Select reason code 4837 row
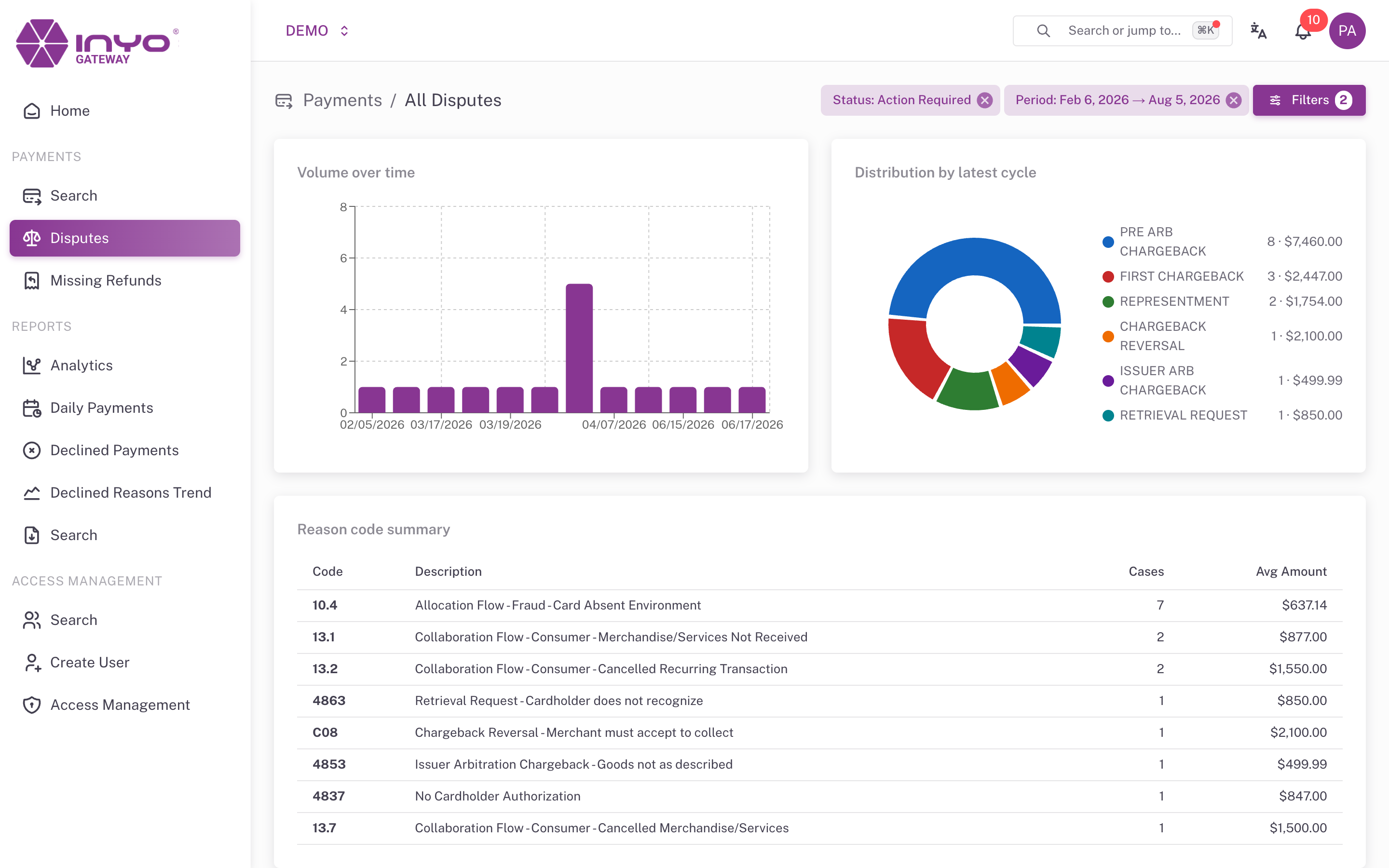 (819, 797)
